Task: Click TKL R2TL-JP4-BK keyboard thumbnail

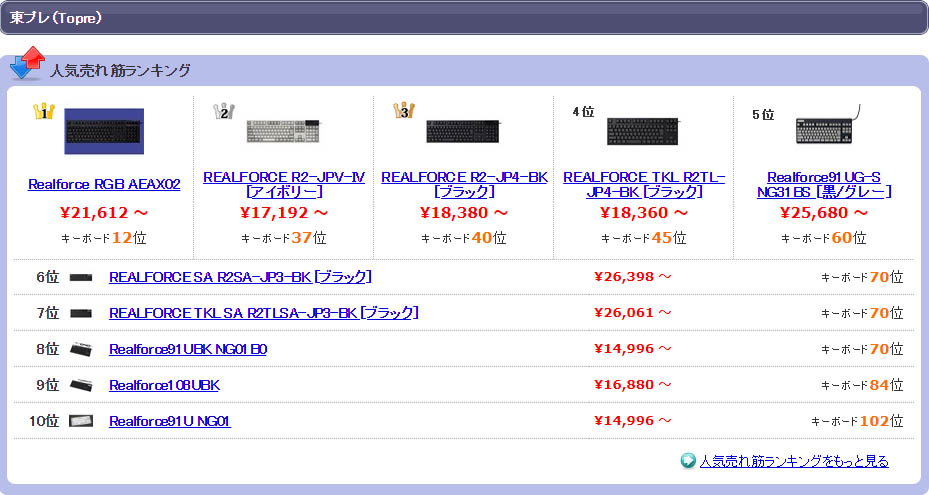Action: tap(643, 131)
